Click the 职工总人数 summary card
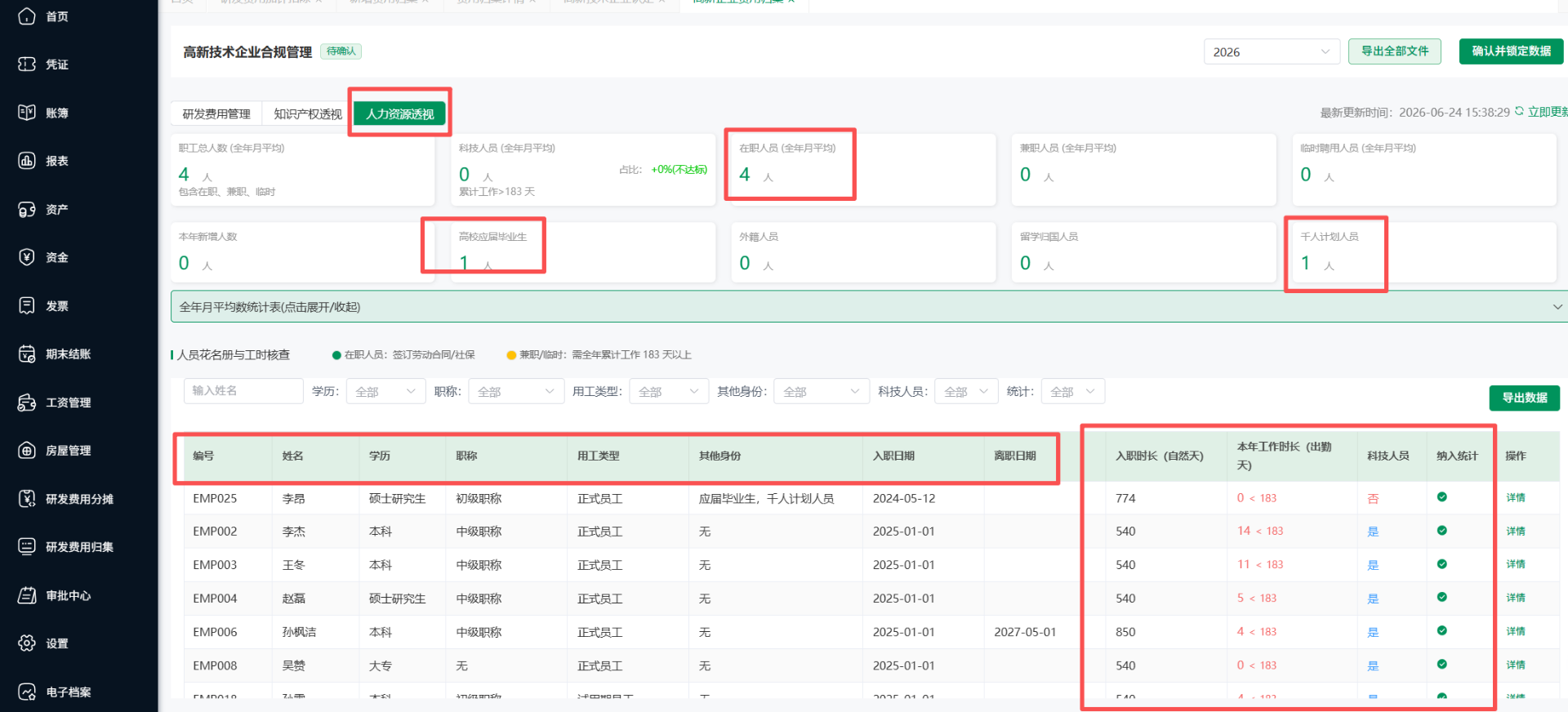Image resolution: width=1568 pixels, height=712 pixels. point(302,170)
